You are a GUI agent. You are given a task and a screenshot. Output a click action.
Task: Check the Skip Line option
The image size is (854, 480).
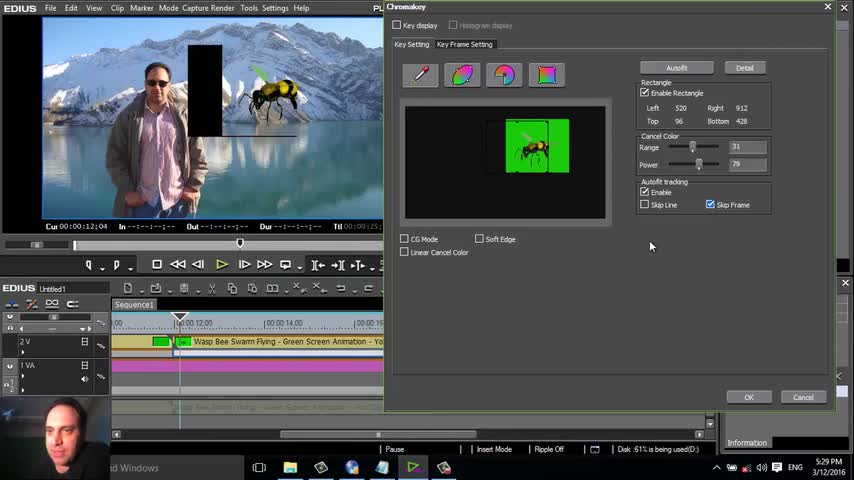[x=645, y=205]
